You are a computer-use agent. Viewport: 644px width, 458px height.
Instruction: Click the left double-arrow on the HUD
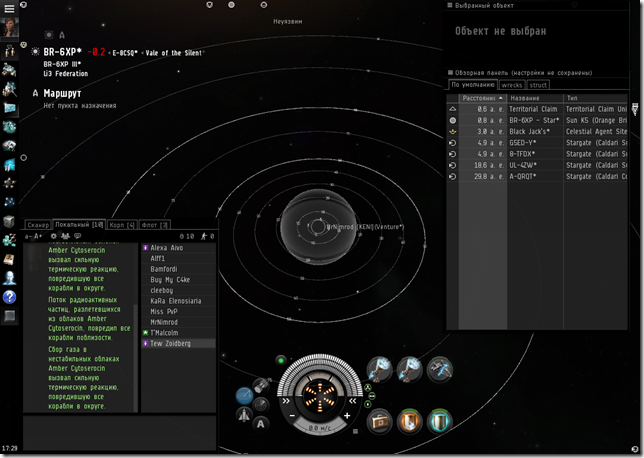point(286,400)
